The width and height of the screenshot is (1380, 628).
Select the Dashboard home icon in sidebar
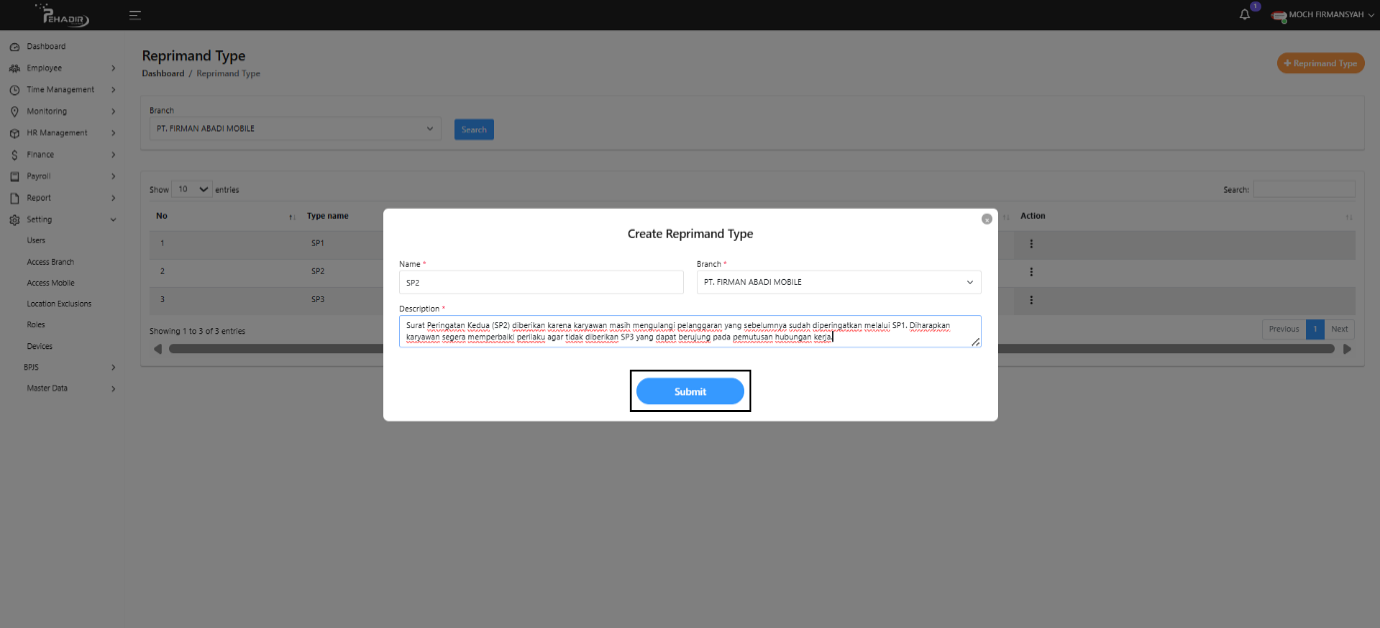[x=14, y=46]
